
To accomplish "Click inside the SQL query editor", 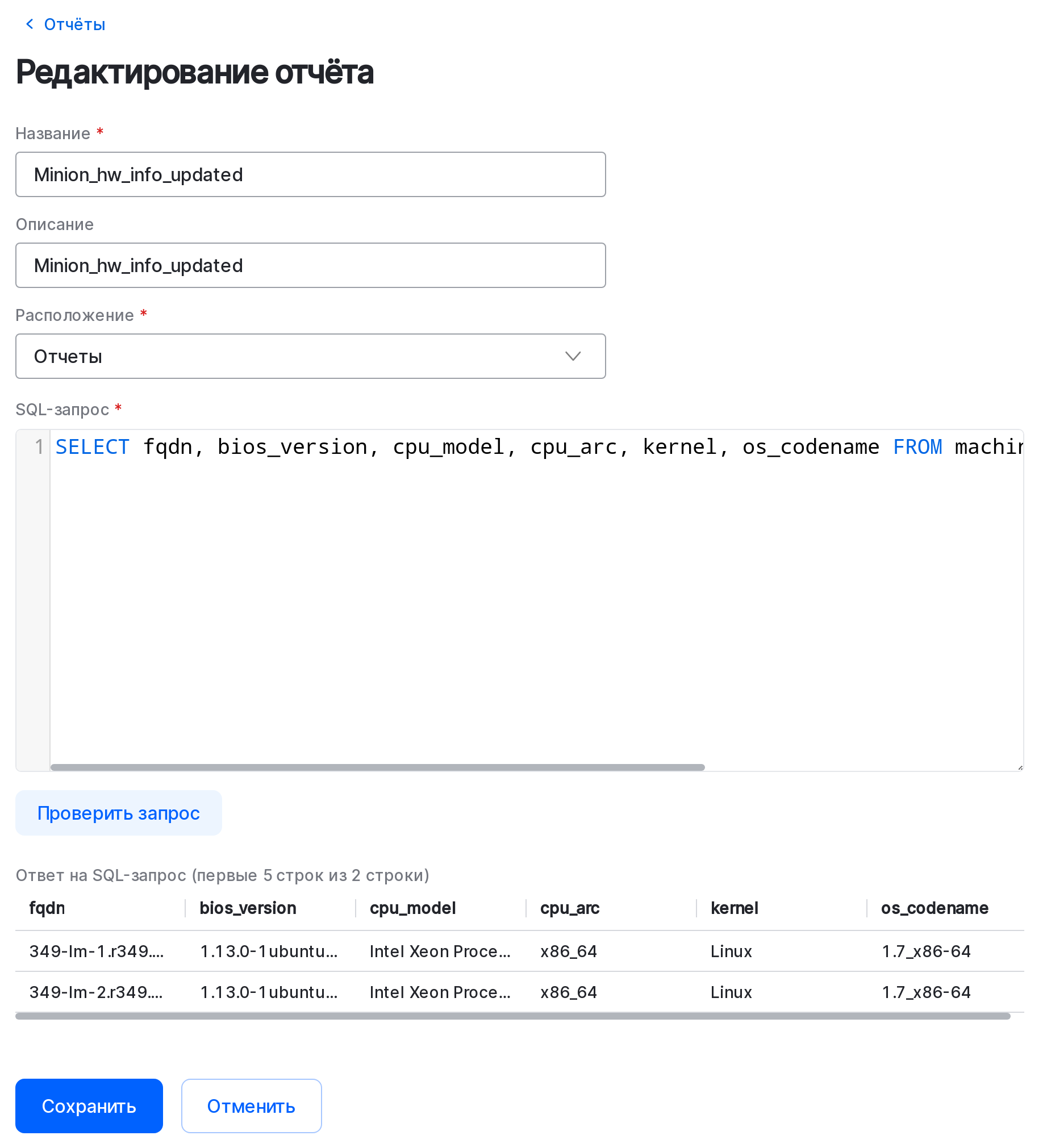I will (x=536, y=598).
